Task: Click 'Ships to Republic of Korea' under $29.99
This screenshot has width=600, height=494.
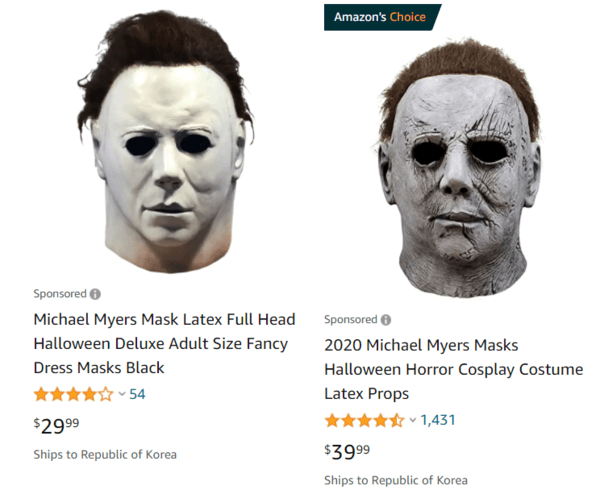Action: point(105,455)
